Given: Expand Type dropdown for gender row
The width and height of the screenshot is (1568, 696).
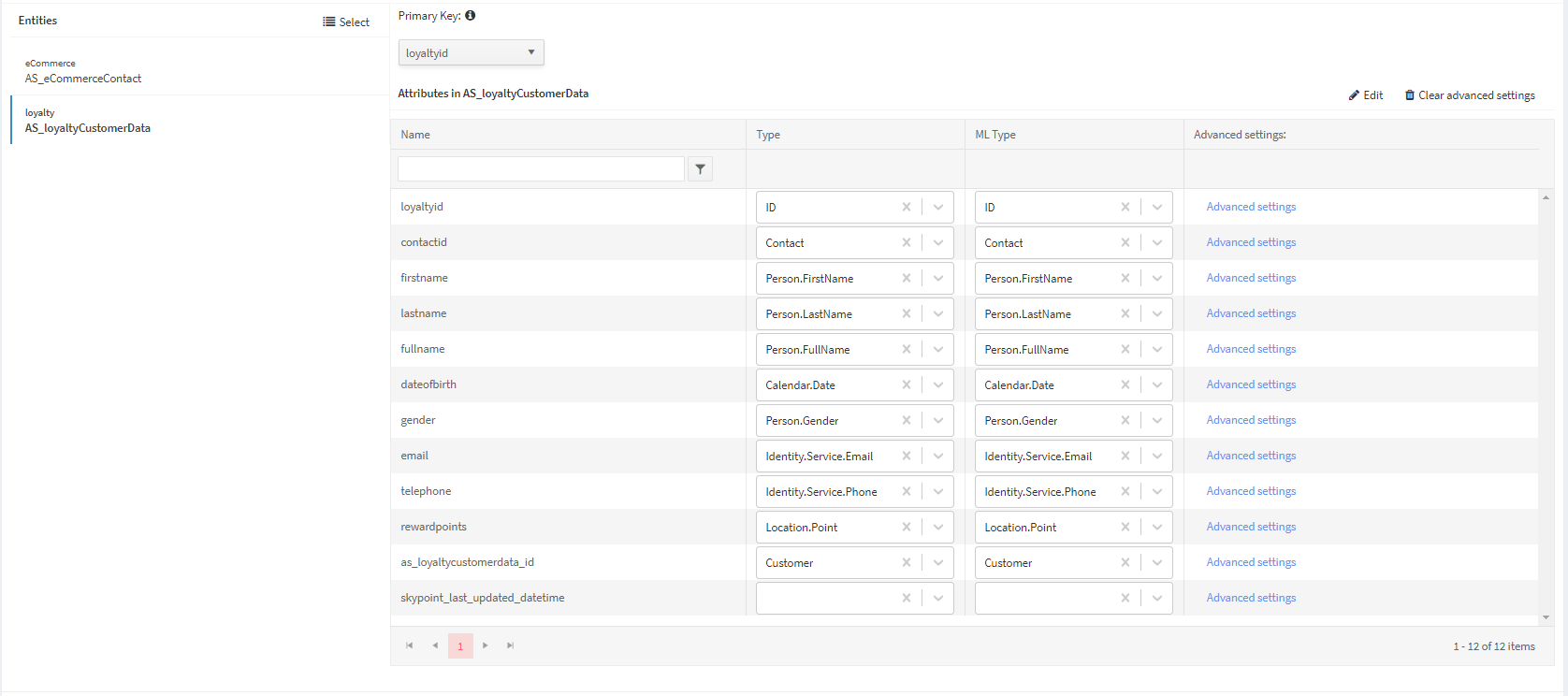Looking at the screenshot, I should (937, 421).
